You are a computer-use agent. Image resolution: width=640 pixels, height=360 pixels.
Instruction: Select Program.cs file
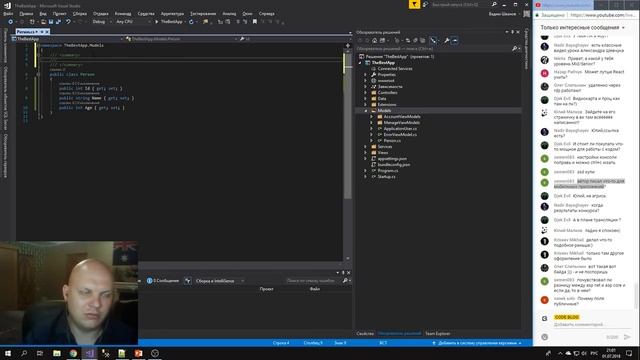387,171
